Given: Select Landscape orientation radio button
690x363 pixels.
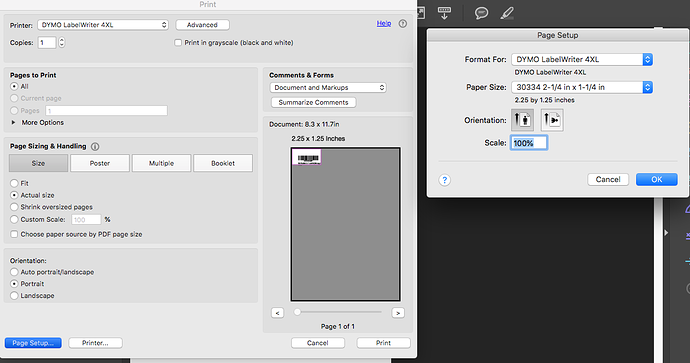Looking at the screenshot, I should pos(14,296).
